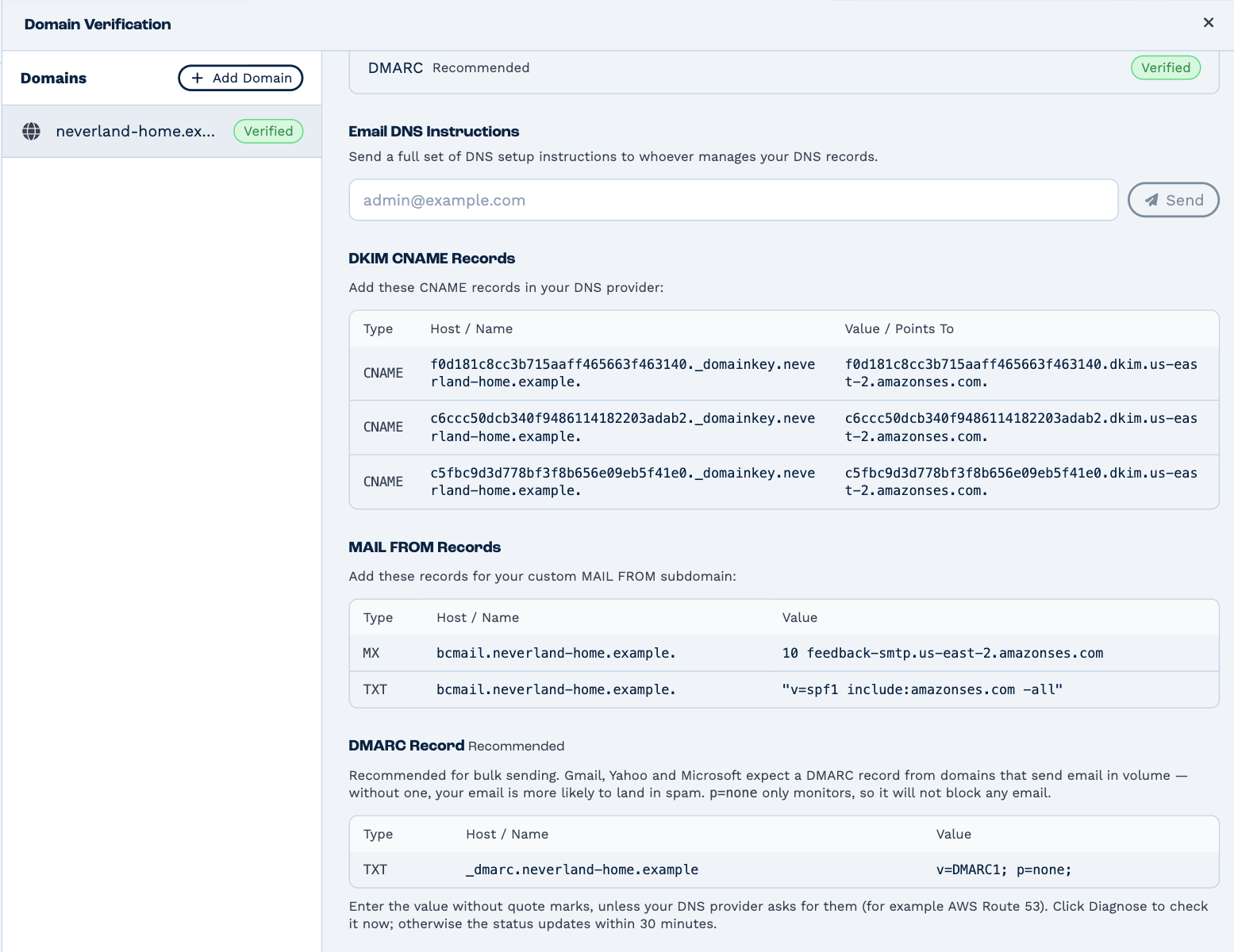The width and height of the screenshot is (1234, 952).
Task: Click the Domains sidebar heading
Action: 53,79
